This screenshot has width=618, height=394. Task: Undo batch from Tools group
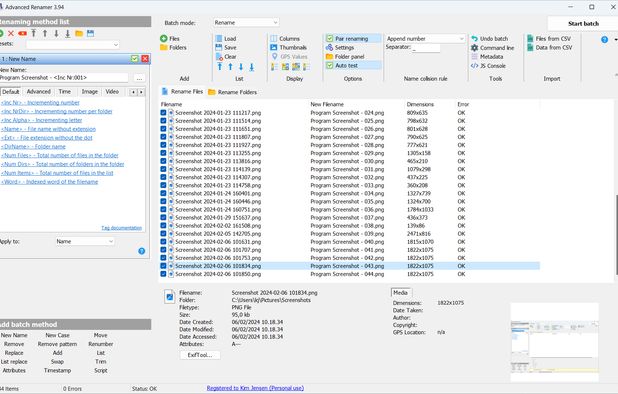[490, 39]
